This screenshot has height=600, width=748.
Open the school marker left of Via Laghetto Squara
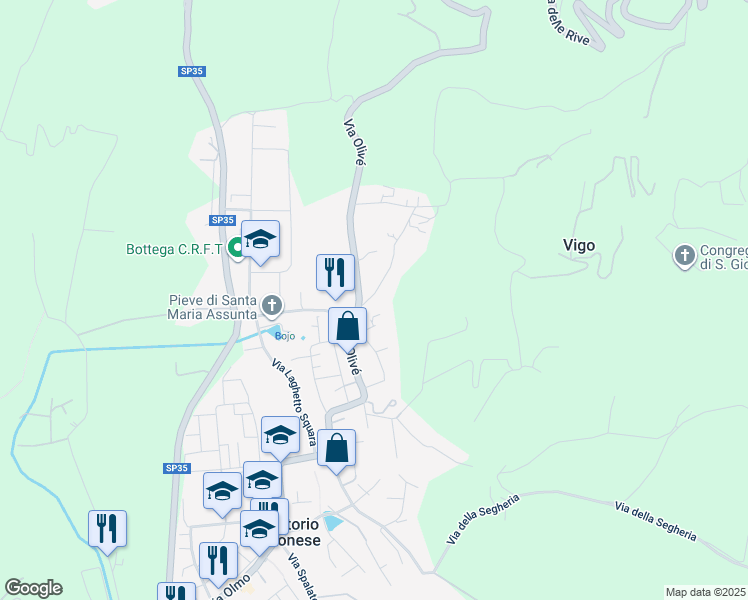tap(280, 435)
